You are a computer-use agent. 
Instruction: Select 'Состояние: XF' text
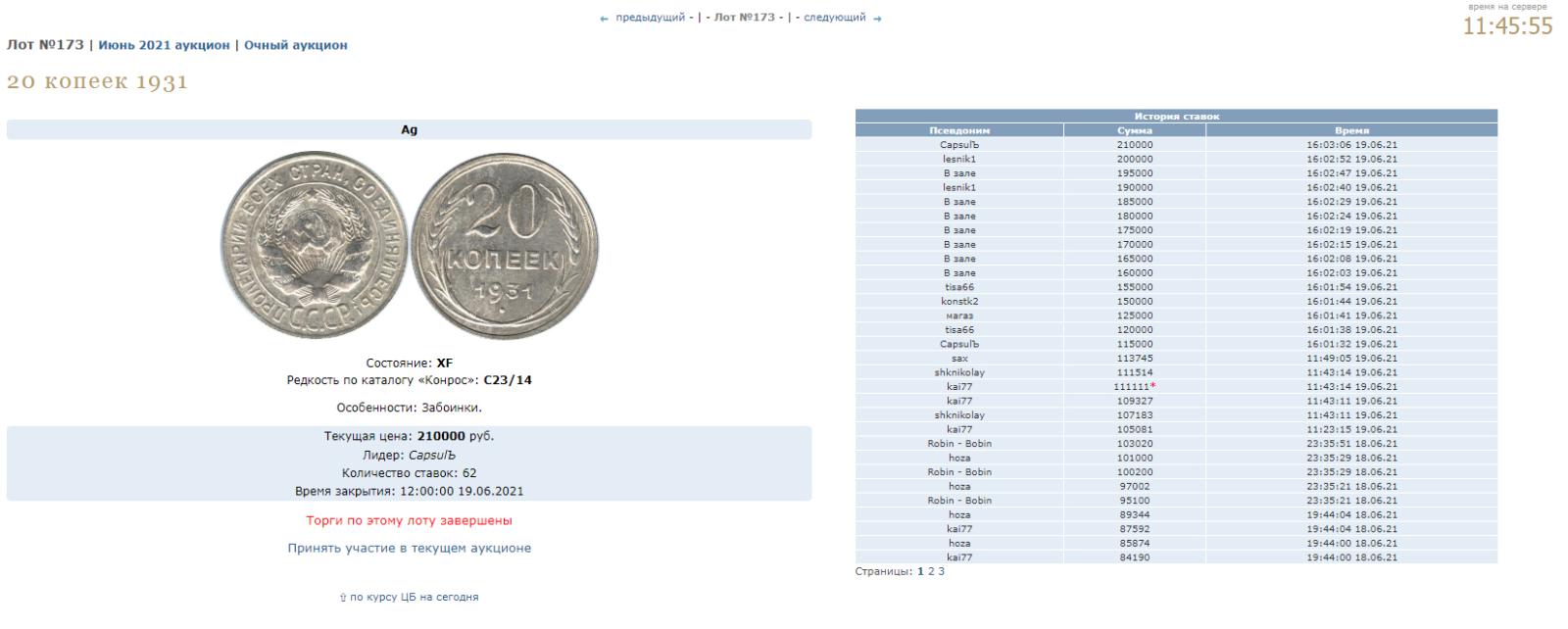pos(410,363)
